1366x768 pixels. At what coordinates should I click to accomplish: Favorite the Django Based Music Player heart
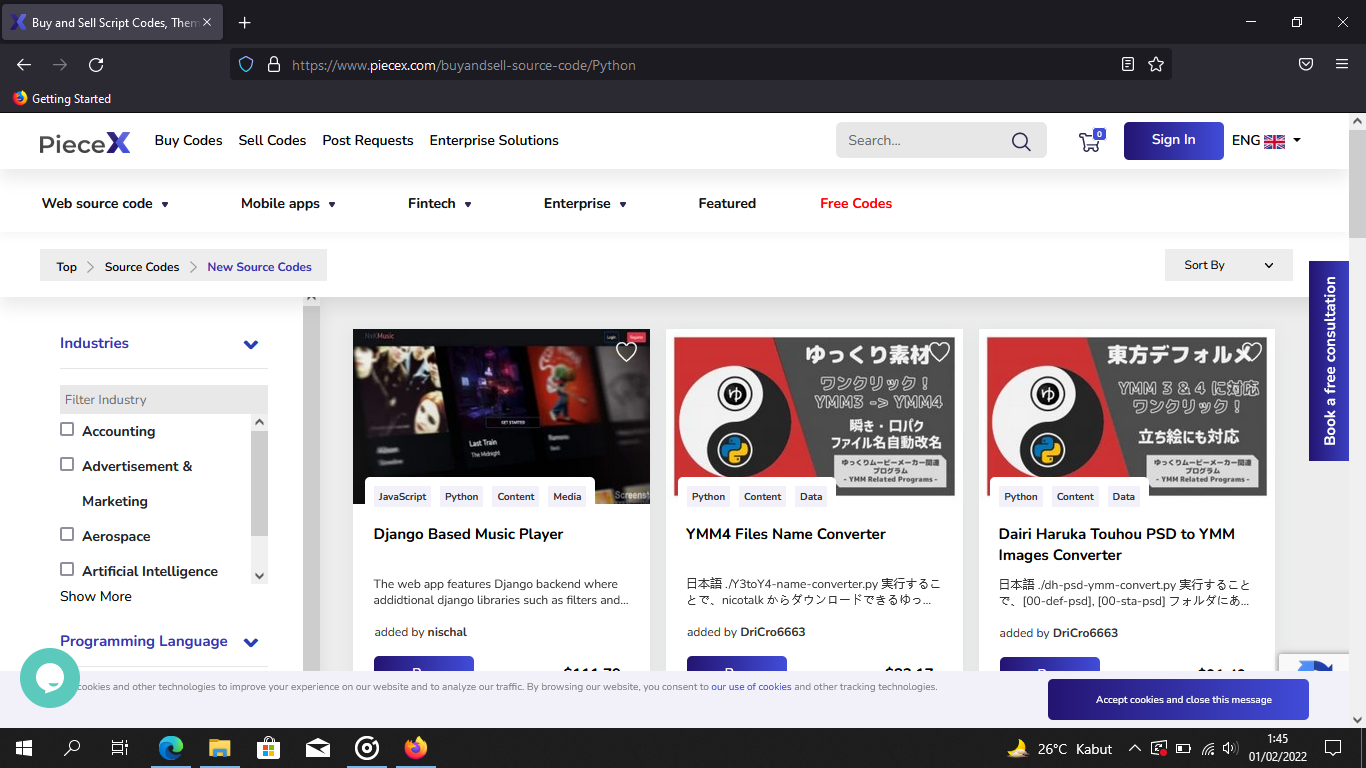627,352
